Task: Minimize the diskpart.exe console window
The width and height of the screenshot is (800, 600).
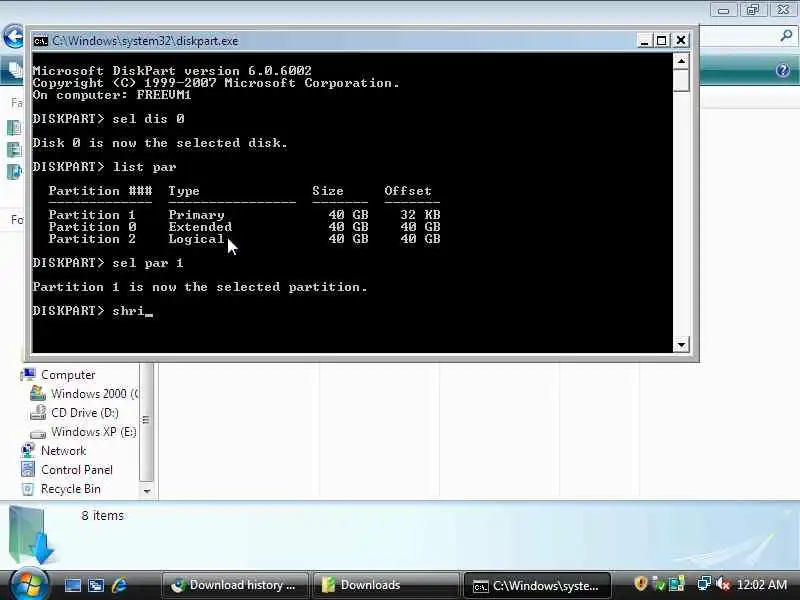Action: tap(644, 40)
